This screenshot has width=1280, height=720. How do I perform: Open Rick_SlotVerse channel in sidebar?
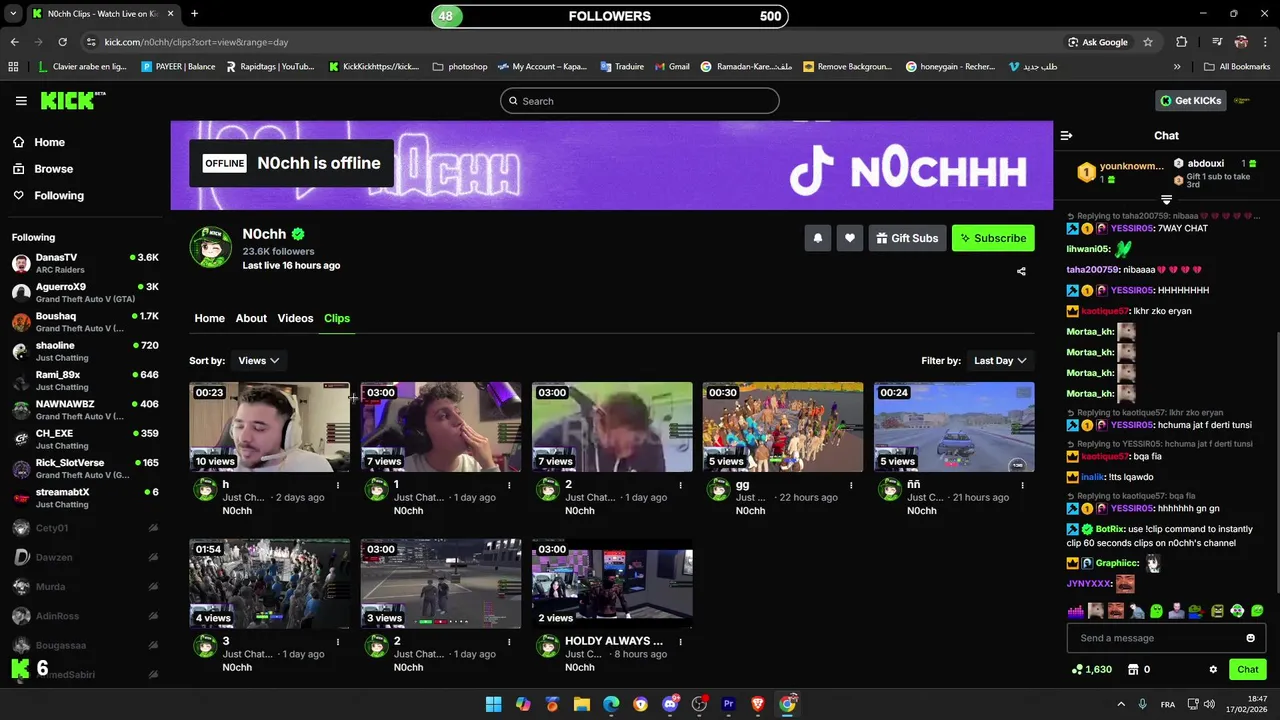(x=85, y=469)
